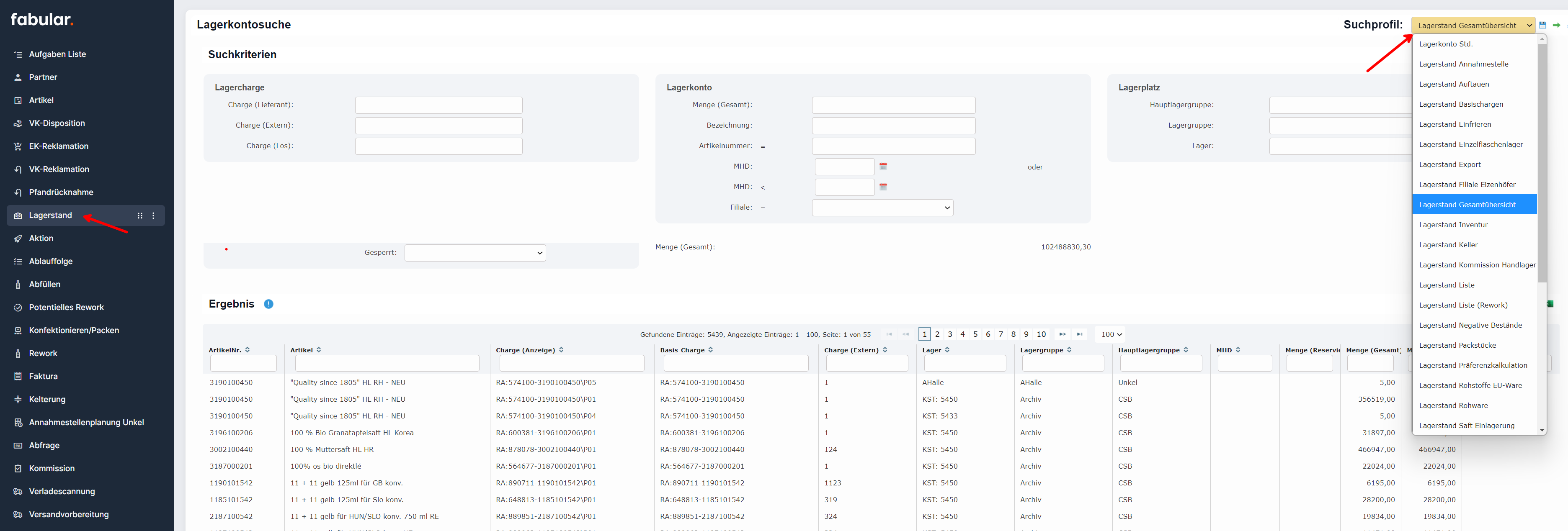
Task: Click the green arrow icon beside Suchprofil
Action: 1556,25
